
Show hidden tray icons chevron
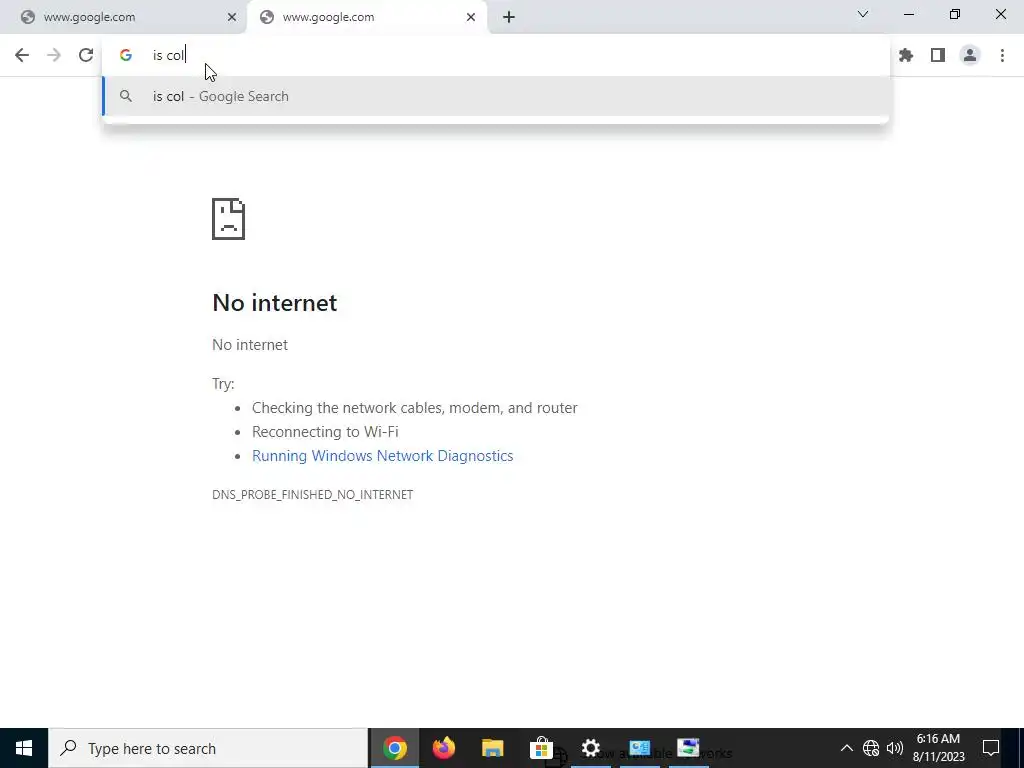pos(846,748)
